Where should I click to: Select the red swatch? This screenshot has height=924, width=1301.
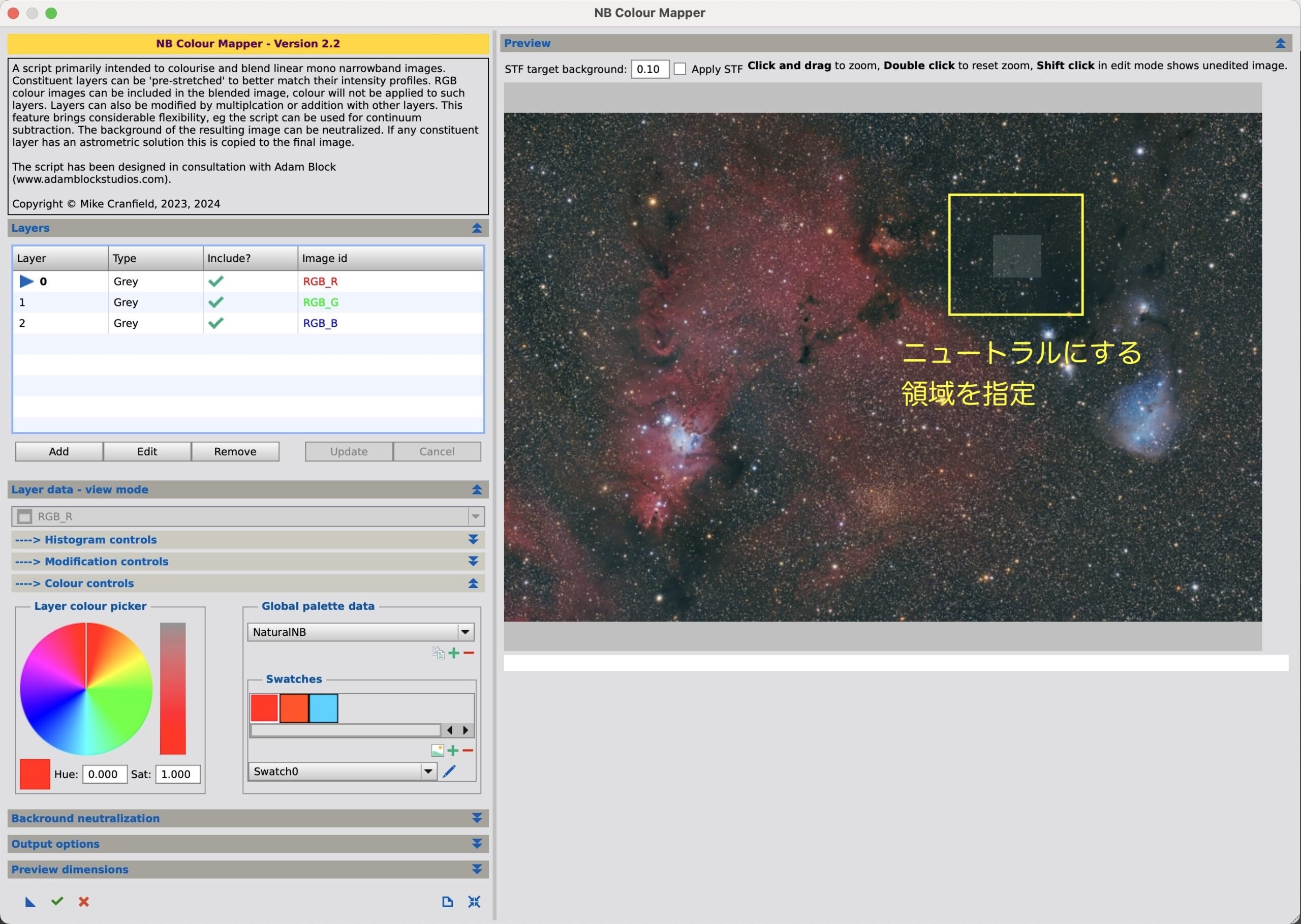tap(265, 709)
